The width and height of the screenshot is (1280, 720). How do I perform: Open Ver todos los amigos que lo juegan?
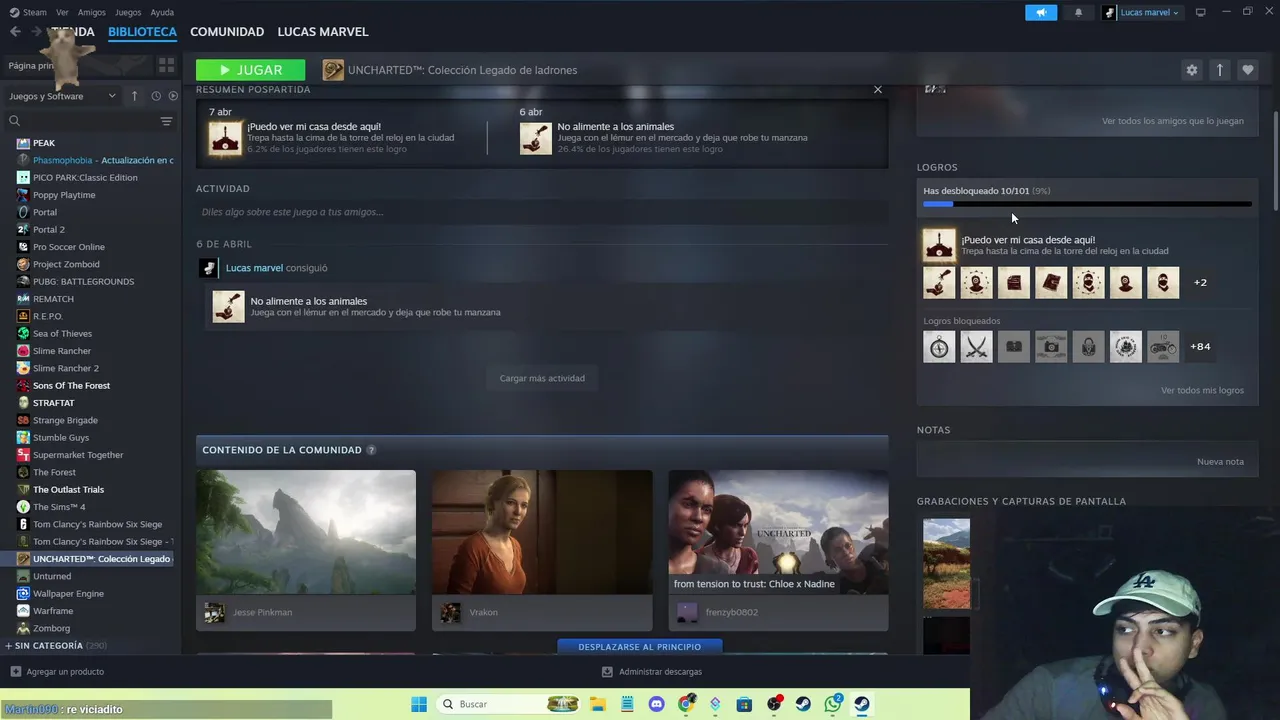1173,121
